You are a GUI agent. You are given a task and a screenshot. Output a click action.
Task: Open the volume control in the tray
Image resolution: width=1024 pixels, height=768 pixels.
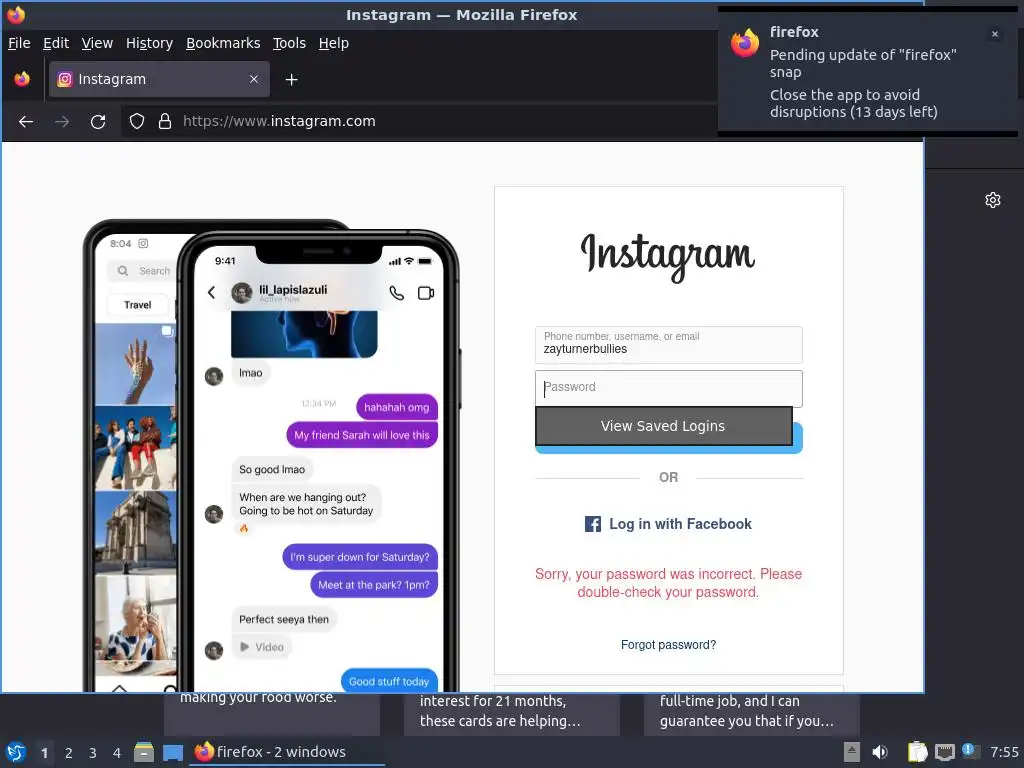[880, 752]
